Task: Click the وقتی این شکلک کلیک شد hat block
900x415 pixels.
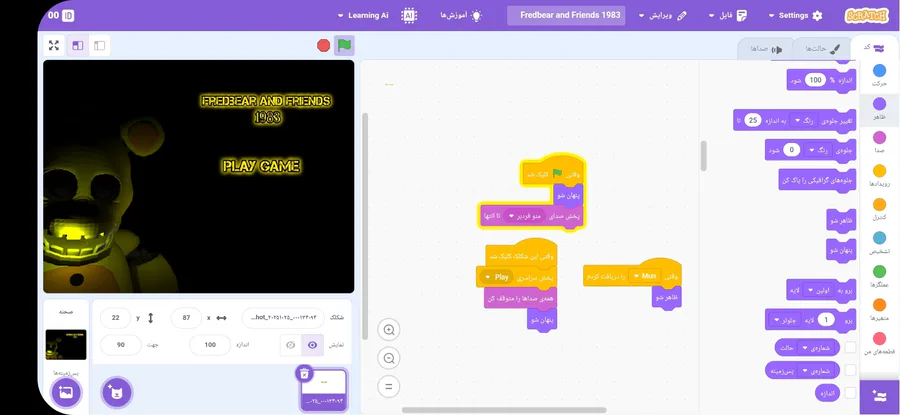Action: (521, 253)
